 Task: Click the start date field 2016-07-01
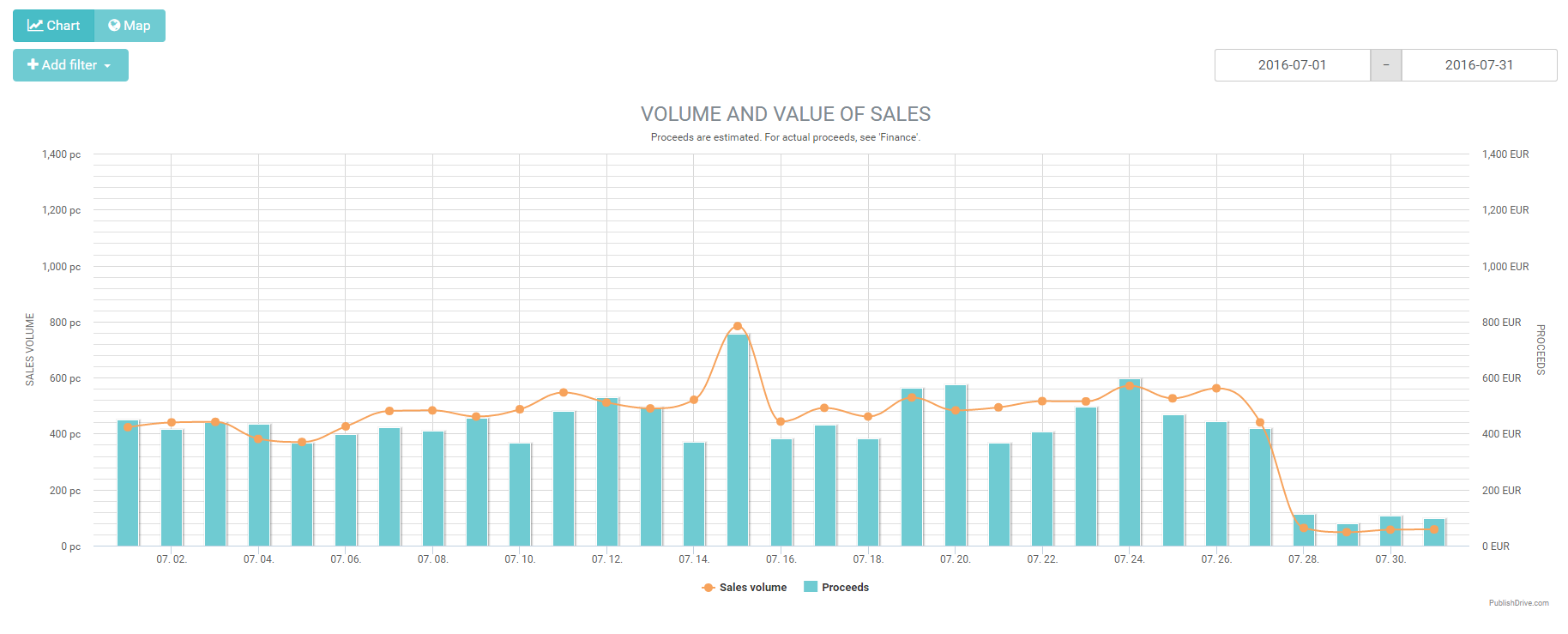1292,65
